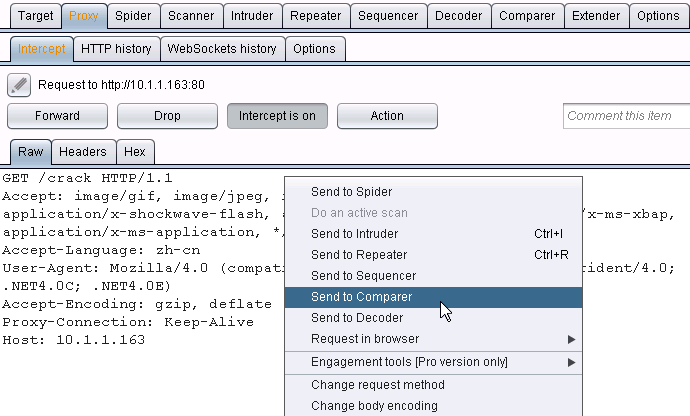Viewport: 690px width, 416px height.
Task: Switch to the Raw view tab
Action: (31, 152)
